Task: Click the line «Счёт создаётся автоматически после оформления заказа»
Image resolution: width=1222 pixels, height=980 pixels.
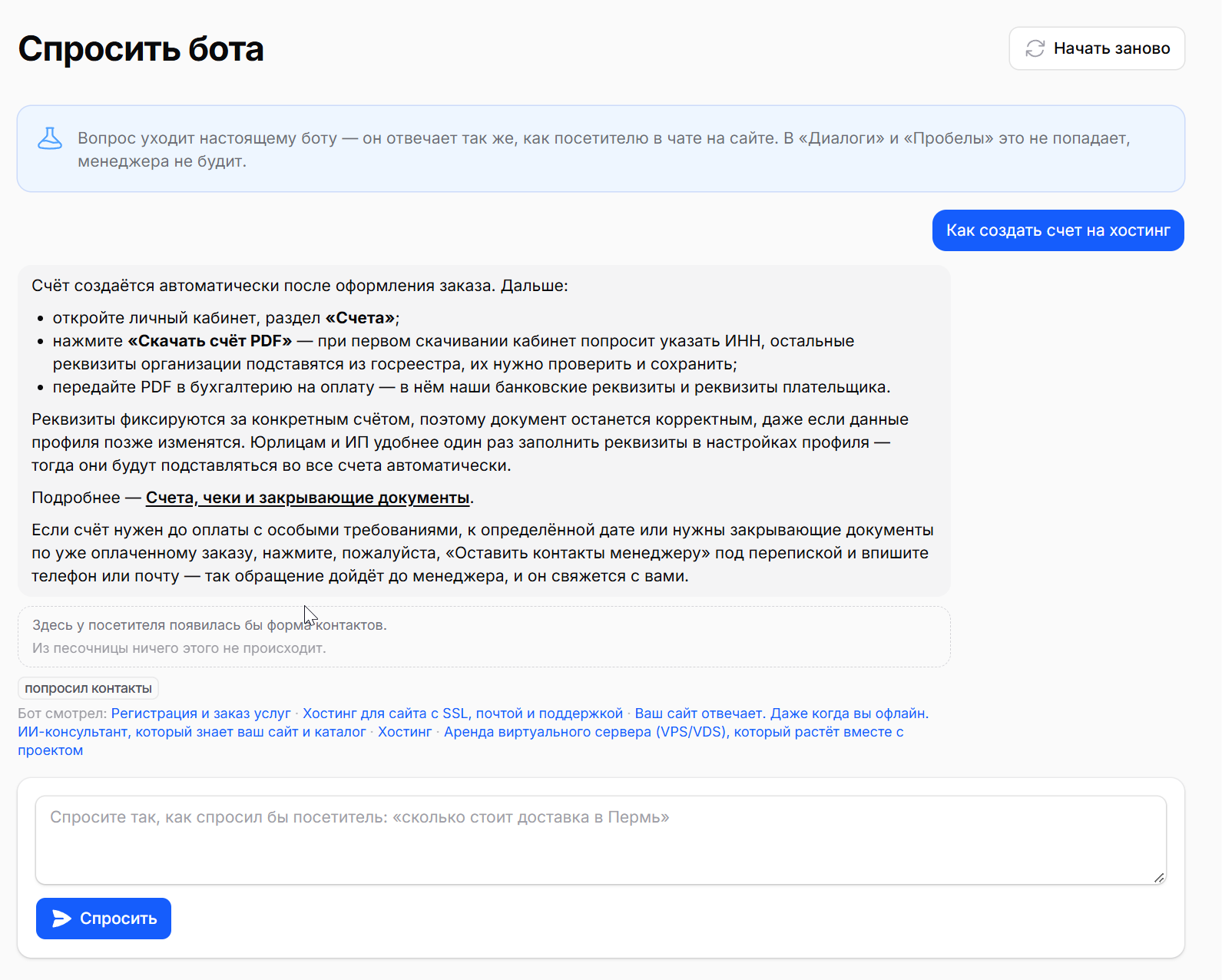Action: pos(300,286)
